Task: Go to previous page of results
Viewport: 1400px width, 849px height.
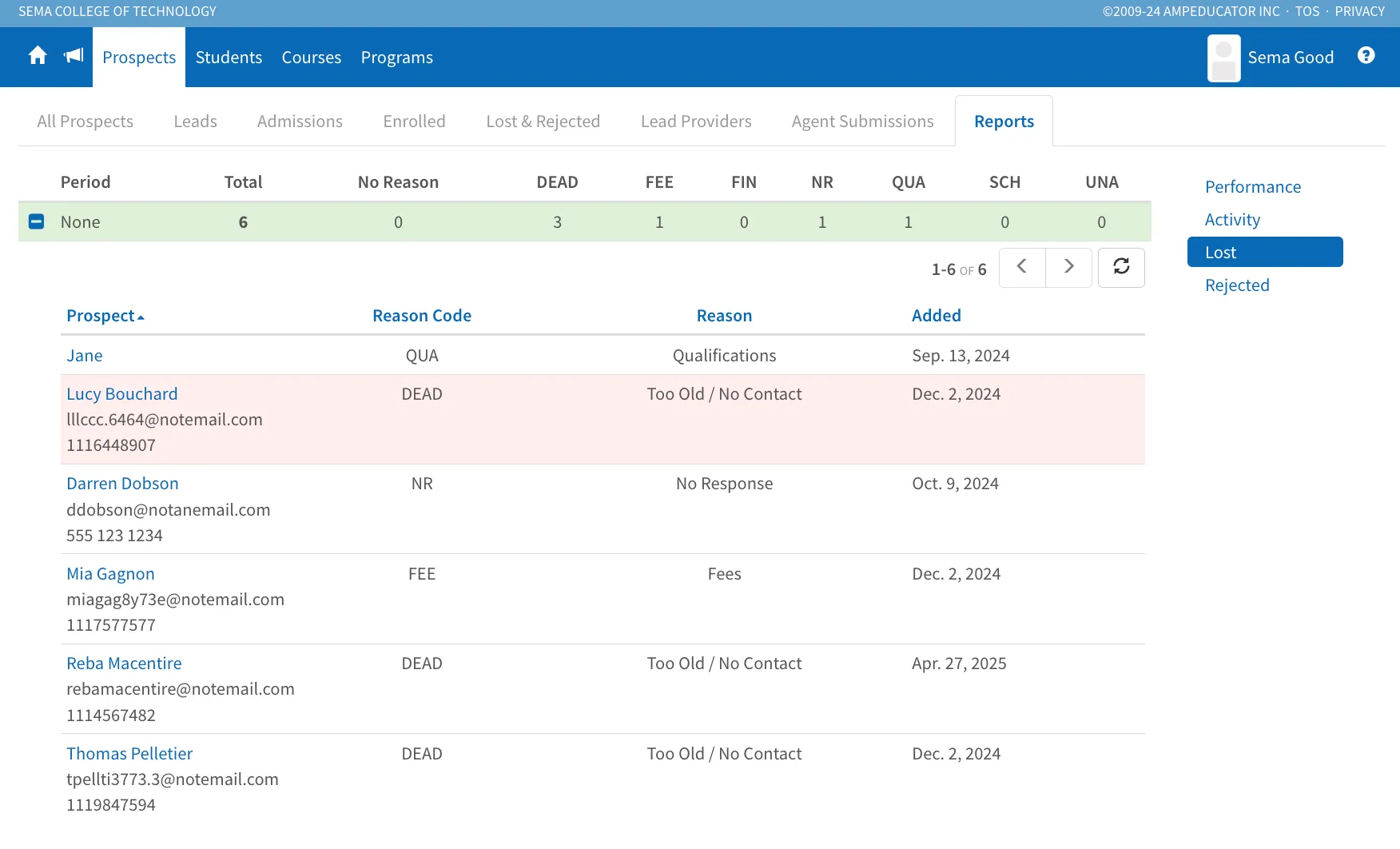Action: (x=1022, y=267)
